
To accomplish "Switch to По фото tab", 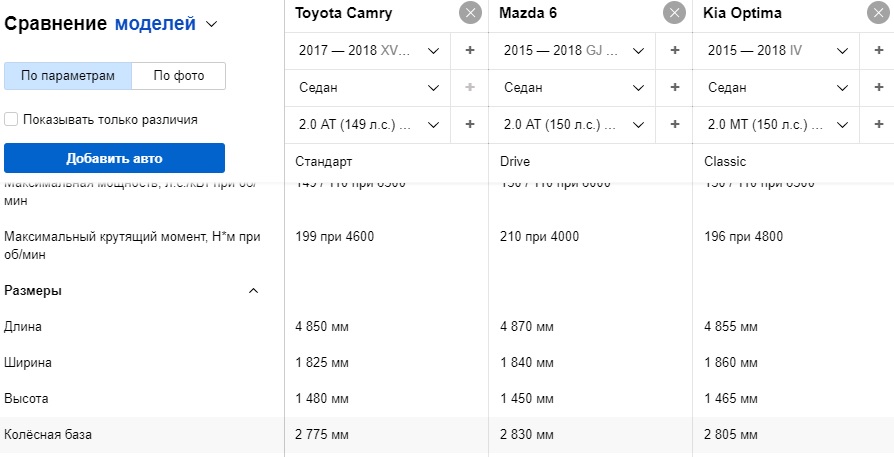I will coord(178,76).
